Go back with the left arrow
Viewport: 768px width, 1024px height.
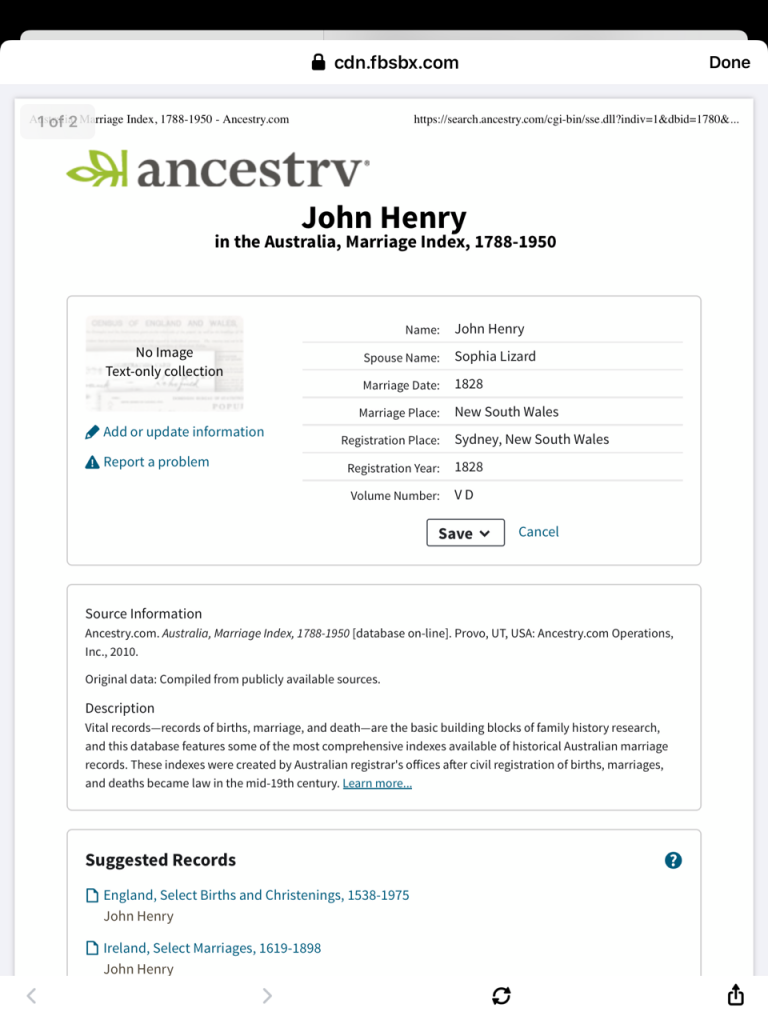(31, 995)
